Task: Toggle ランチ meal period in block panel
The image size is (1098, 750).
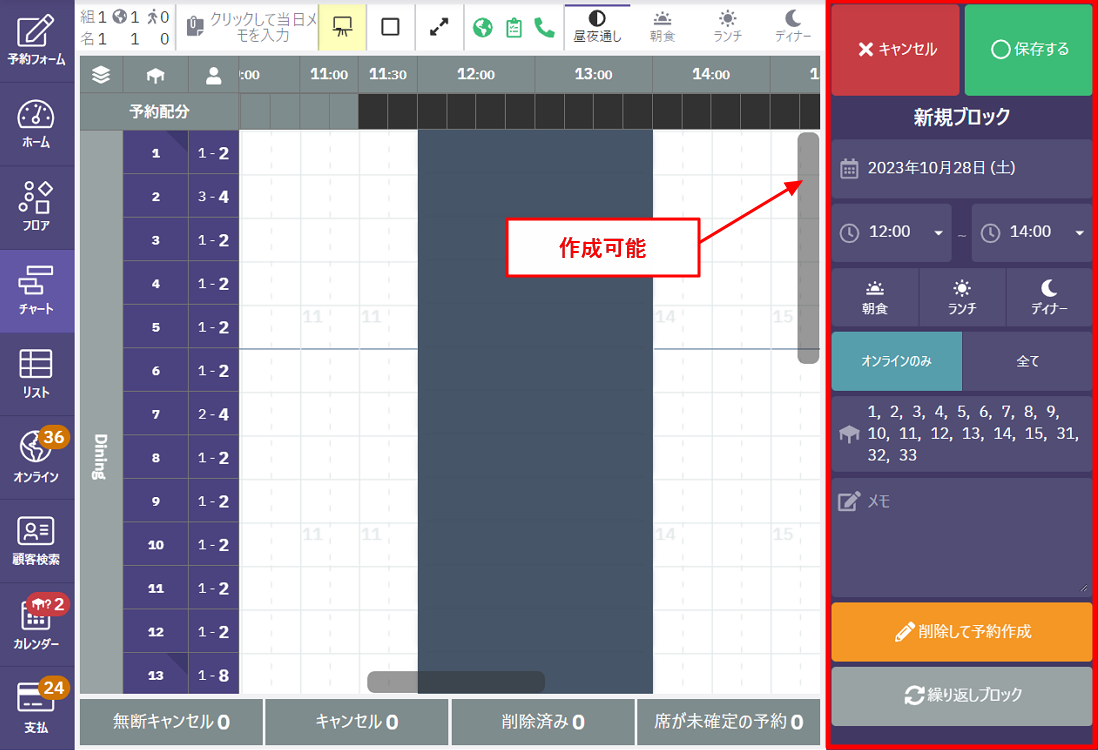Action: 961,297
